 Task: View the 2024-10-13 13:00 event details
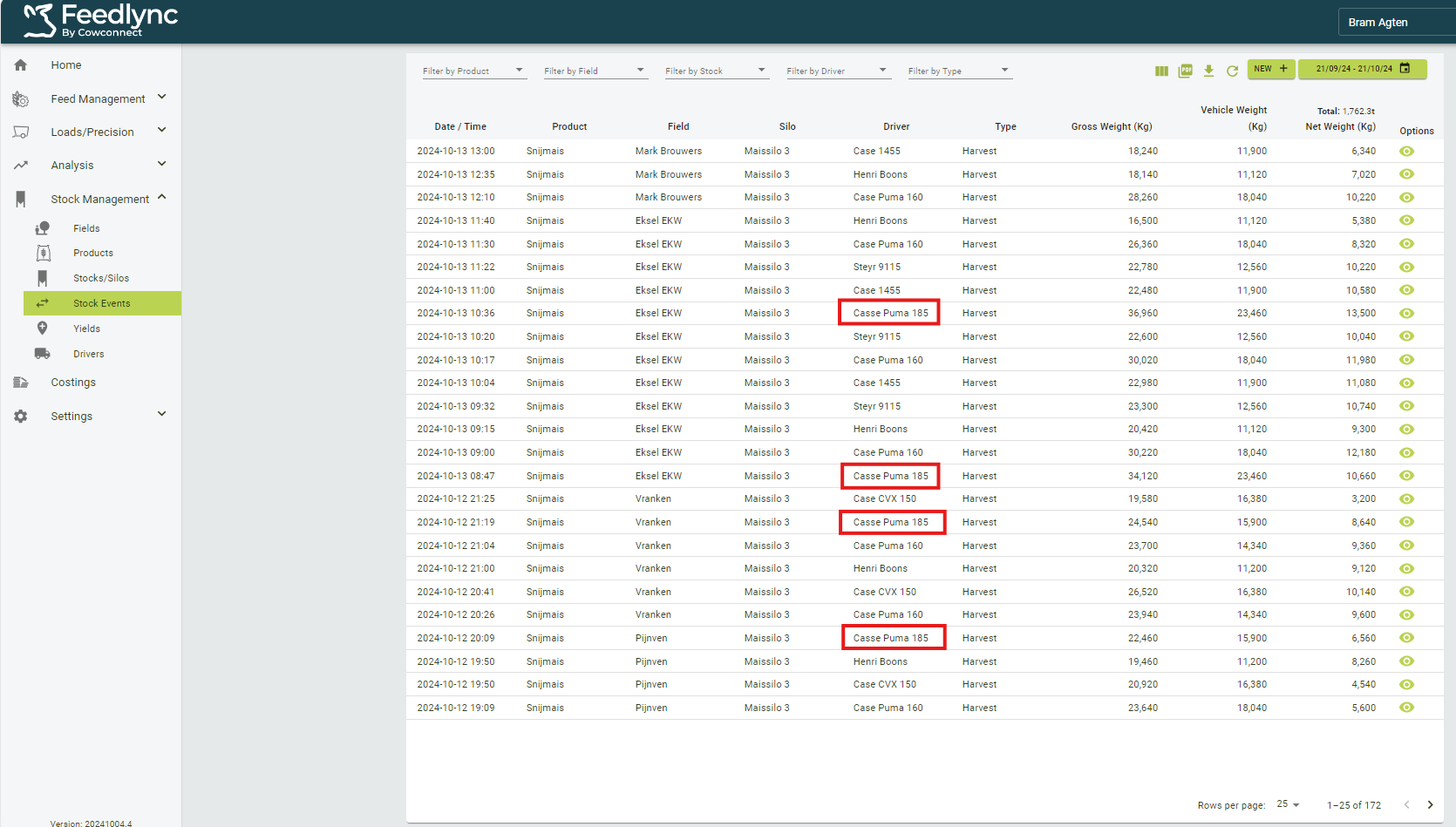click(x=1406, y=151)
